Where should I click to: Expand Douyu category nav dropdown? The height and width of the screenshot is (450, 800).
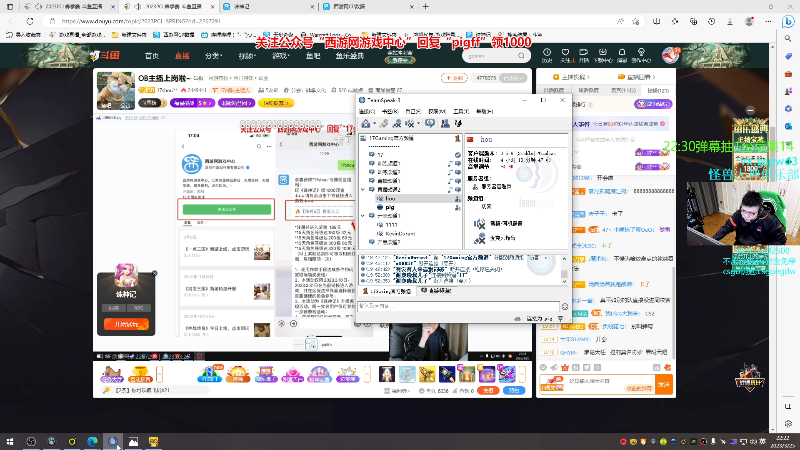(213, 56)
